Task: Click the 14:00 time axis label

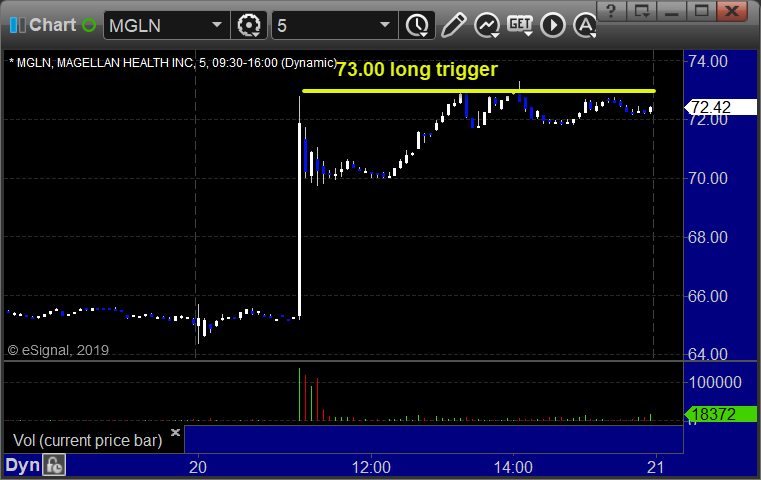Action: tap(513, 467)
